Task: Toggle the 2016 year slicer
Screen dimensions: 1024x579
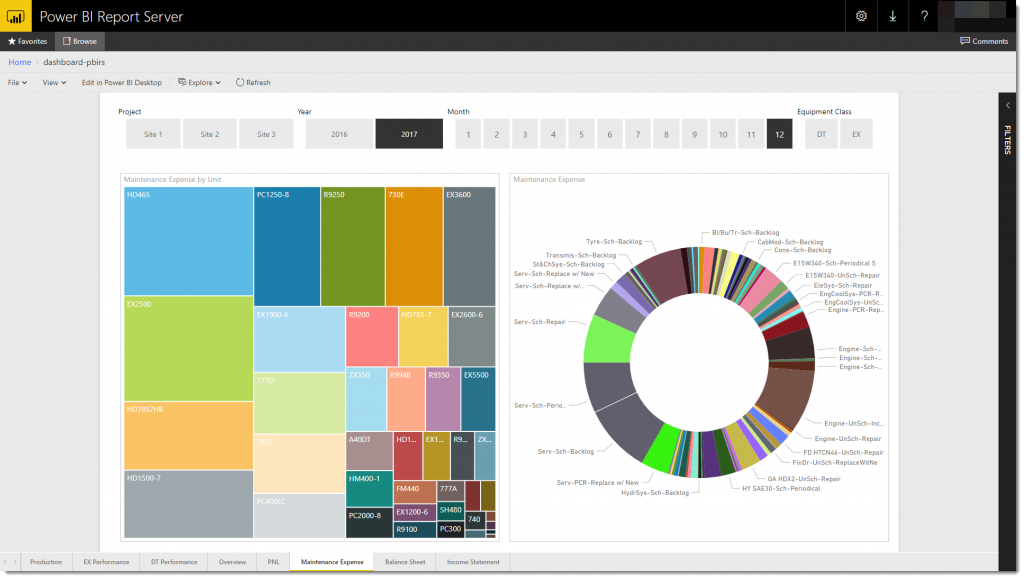Action: pos(339,134)
